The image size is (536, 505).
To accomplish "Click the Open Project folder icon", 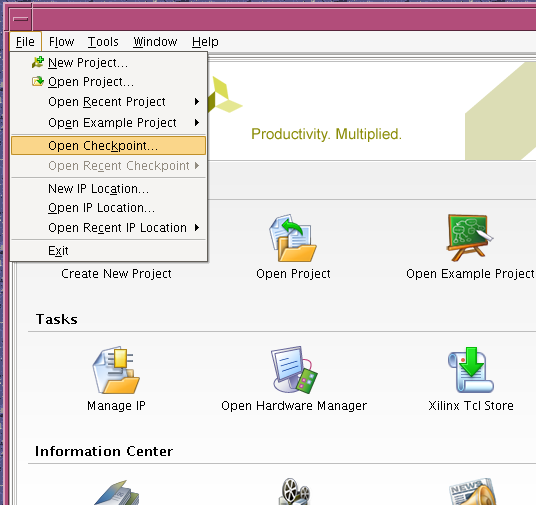I will pos(293,238).
